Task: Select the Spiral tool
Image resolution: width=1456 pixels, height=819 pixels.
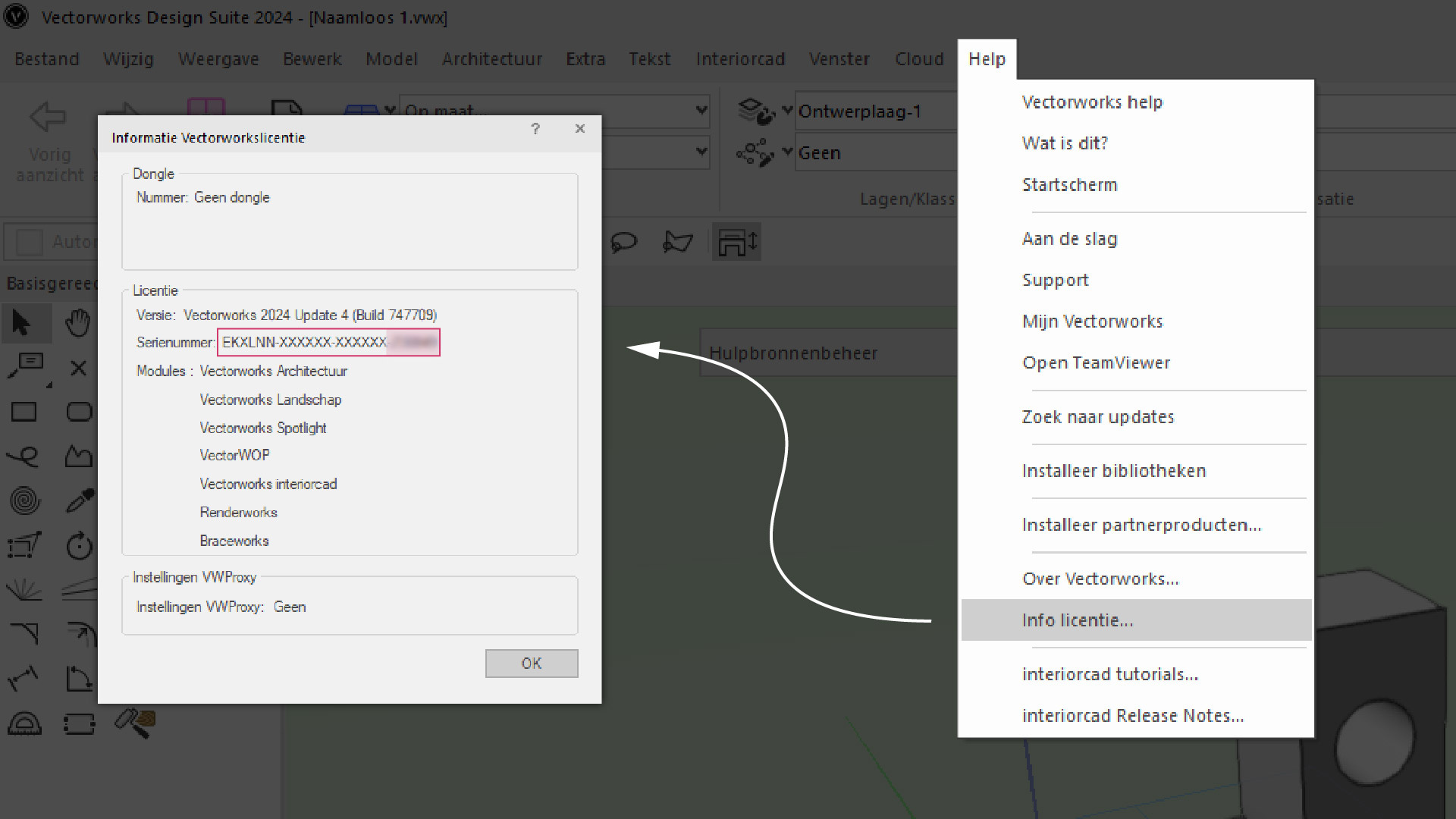Action: [24, 500]
